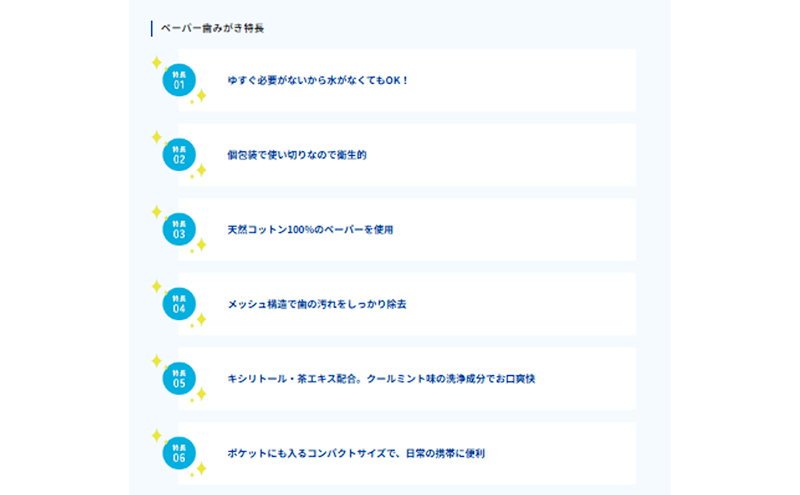Click the lower-right sparkle beside badge 06
Viewport: 800px width, 495px height.
pos(200,468)
